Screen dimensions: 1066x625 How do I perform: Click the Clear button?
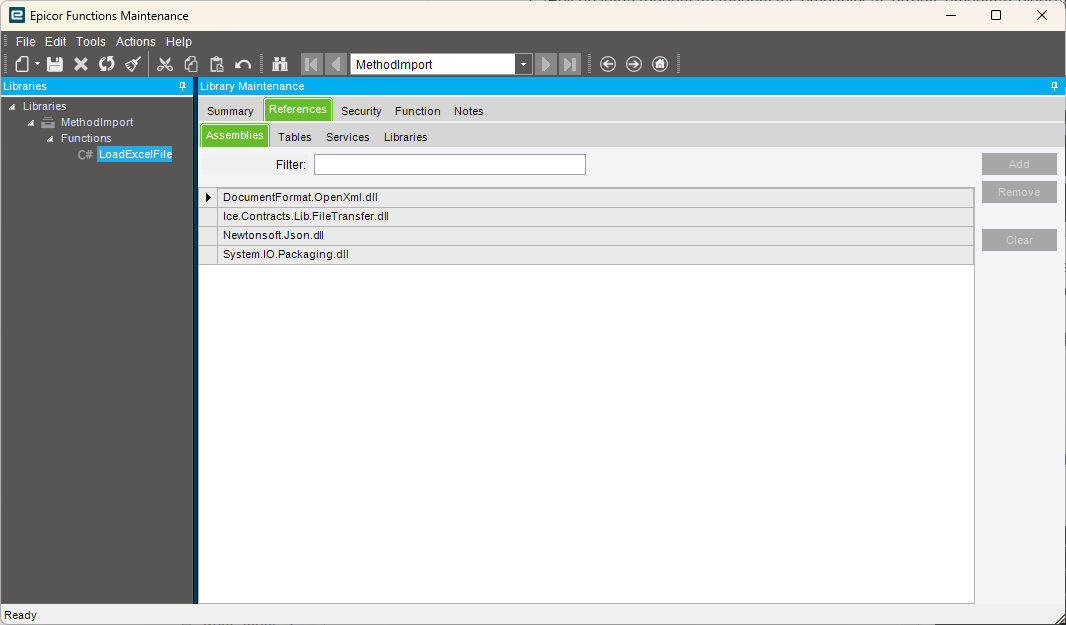[1019, 240]
